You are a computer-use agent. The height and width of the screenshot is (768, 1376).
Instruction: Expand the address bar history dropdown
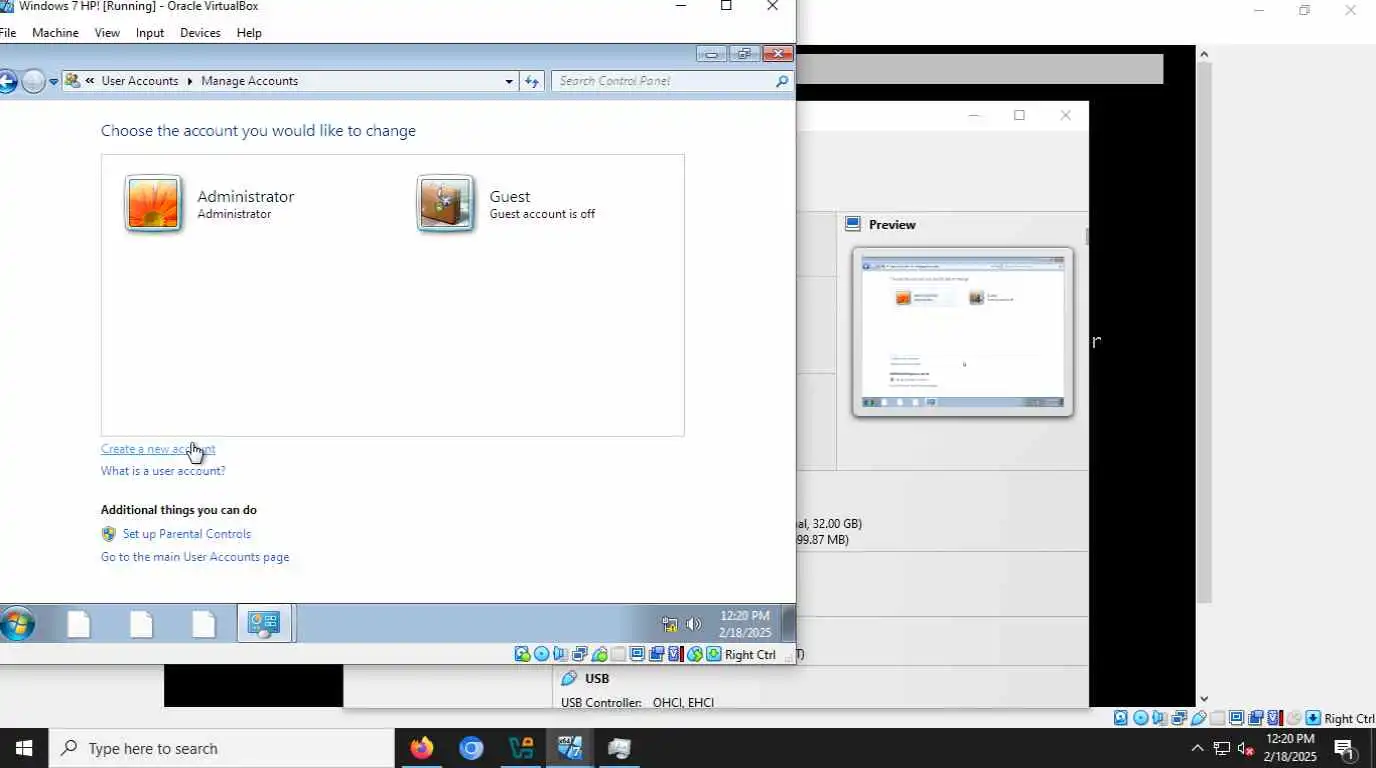coord(509,82)
